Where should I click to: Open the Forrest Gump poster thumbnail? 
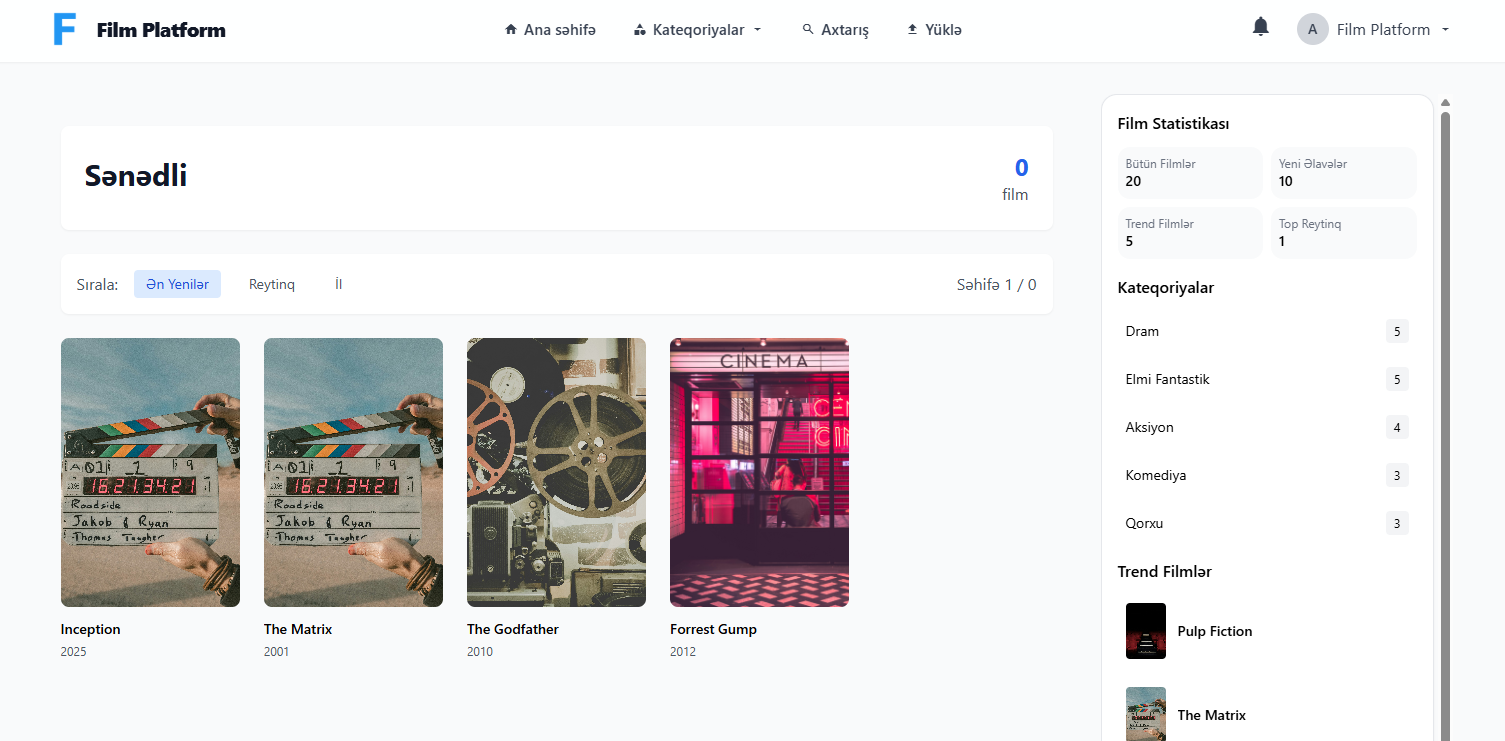759,472
